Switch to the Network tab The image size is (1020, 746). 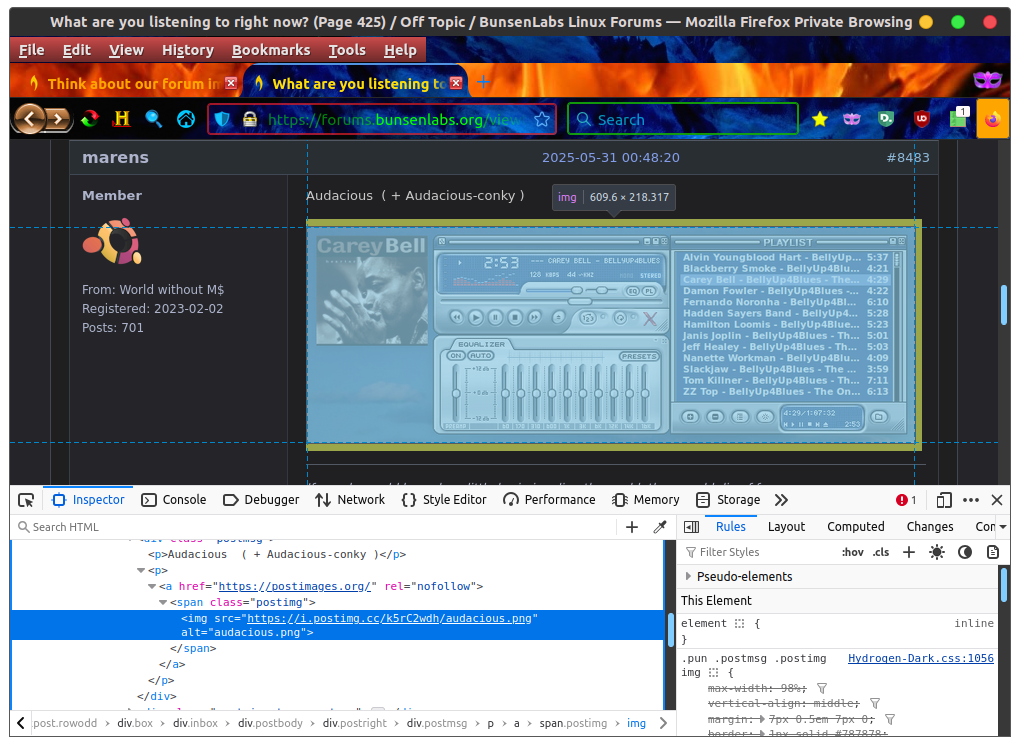click(350, 500)
